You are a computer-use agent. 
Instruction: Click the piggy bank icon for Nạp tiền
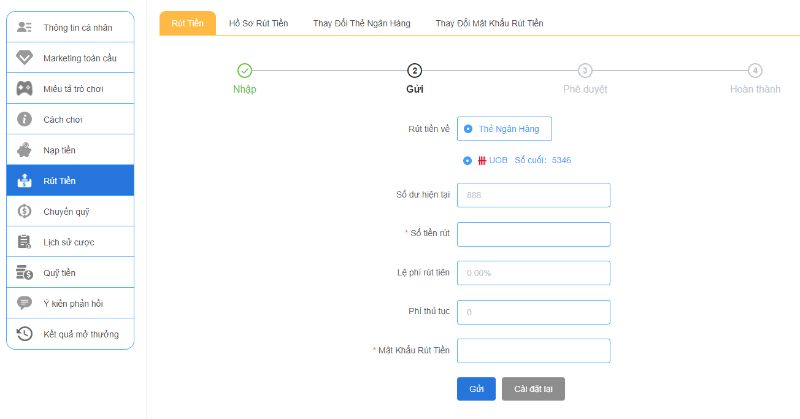click(24, 150)
